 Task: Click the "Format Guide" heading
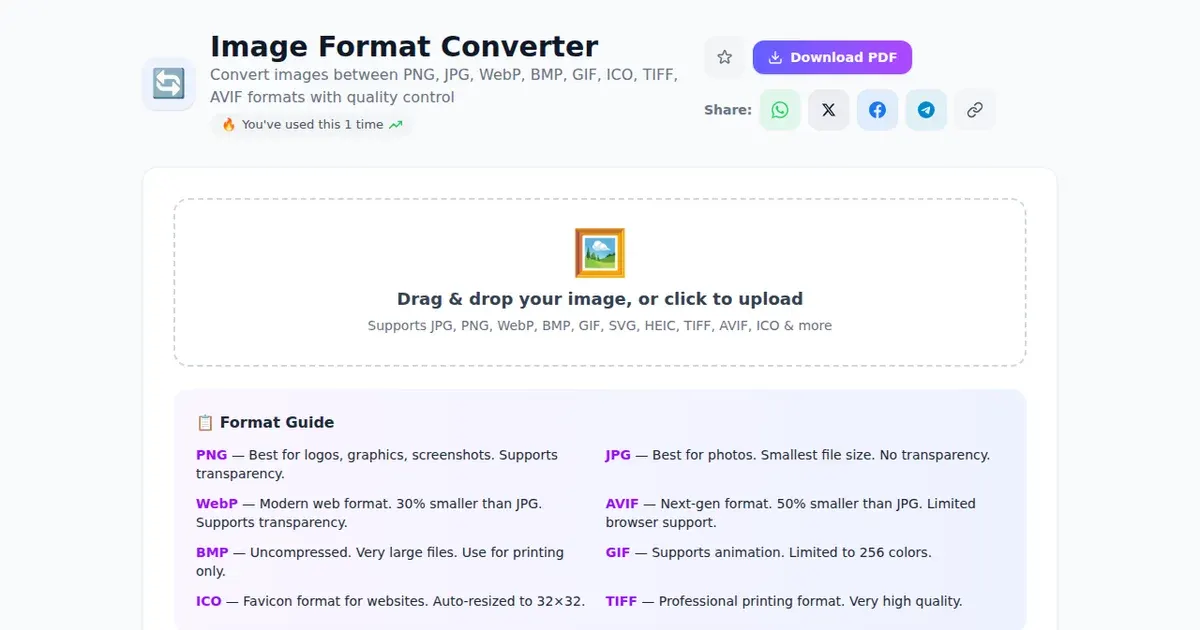click(277, 422)
